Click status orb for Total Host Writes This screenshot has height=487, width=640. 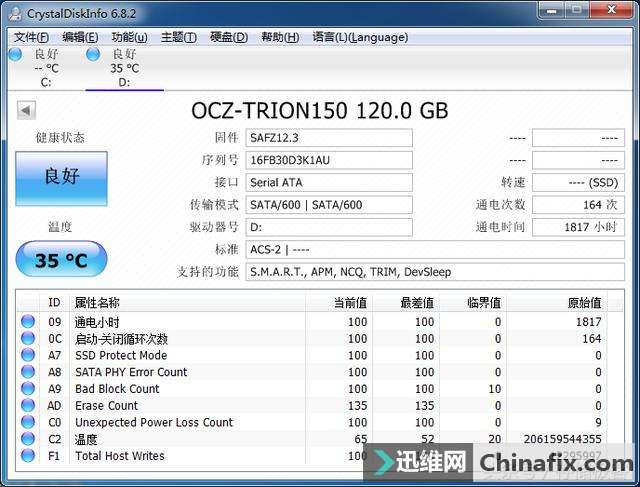(x=28, y=455)
